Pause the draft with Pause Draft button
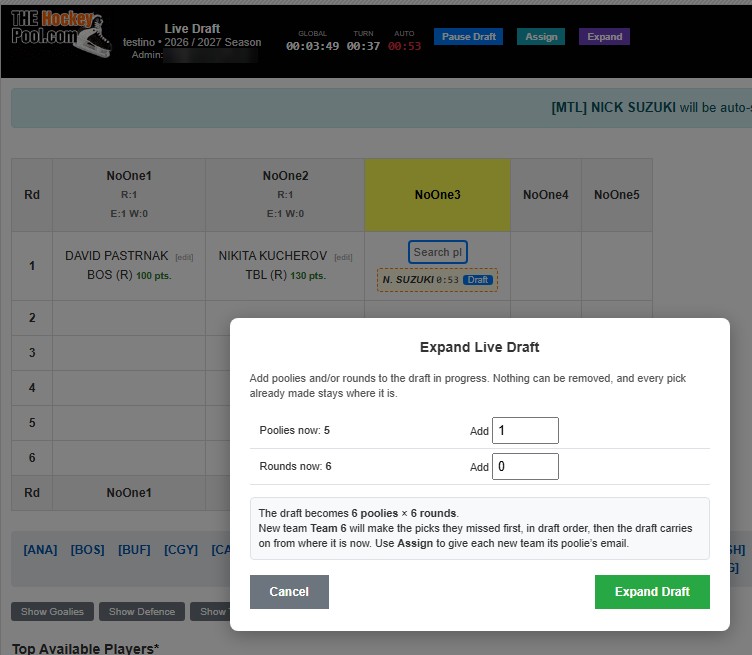Image resolution: width=752 pixels, height=655 pixels. tap(469, 36)
